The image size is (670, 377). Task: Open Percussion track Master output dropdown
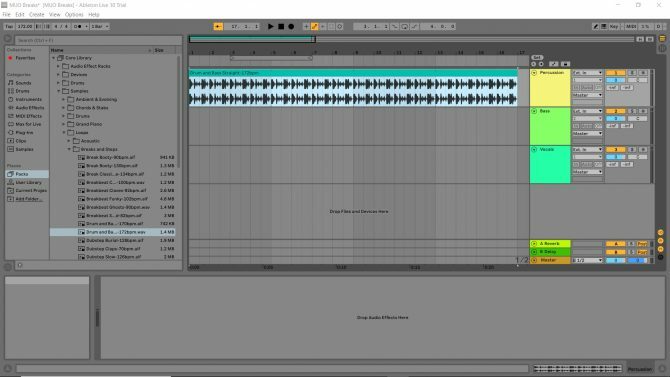coord(588,95)
